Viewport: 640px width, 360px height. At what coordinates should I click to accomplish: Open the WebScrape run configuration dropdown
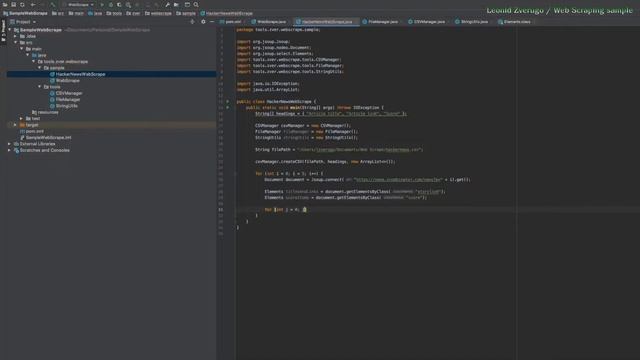pos(78,5)
